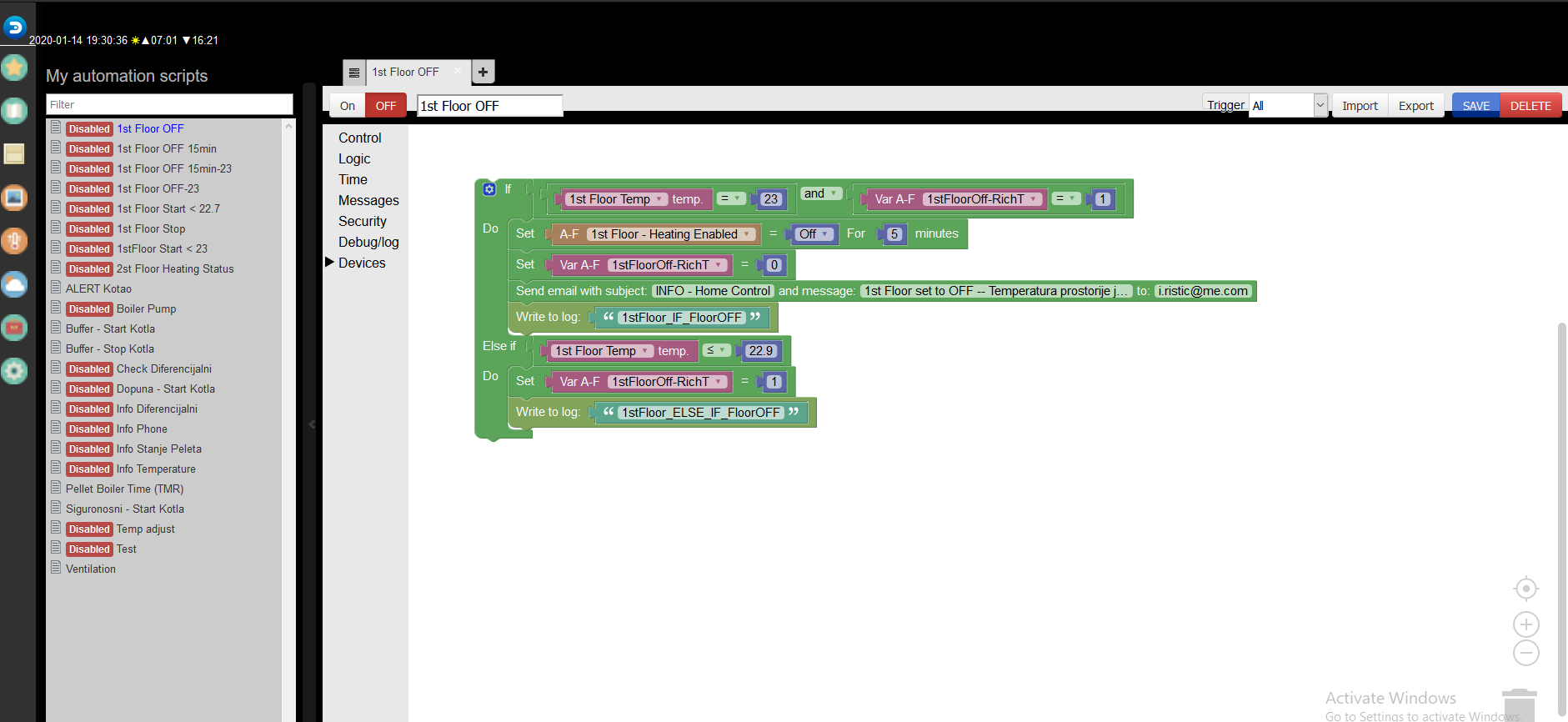Add a new script tab with plus button
The width and height of the screenshot is (1568, 722).
click(483, 73)
